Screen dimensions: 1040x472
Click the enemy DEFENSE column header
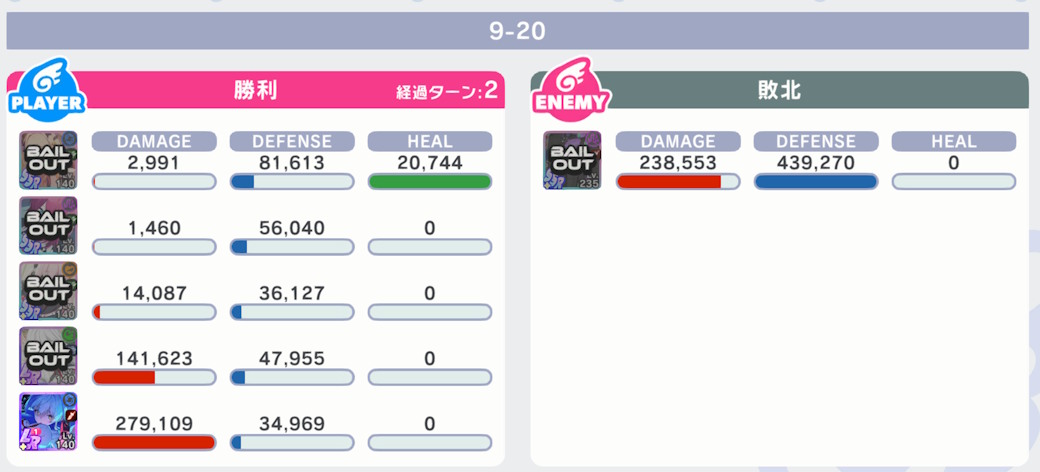(816, 141)
